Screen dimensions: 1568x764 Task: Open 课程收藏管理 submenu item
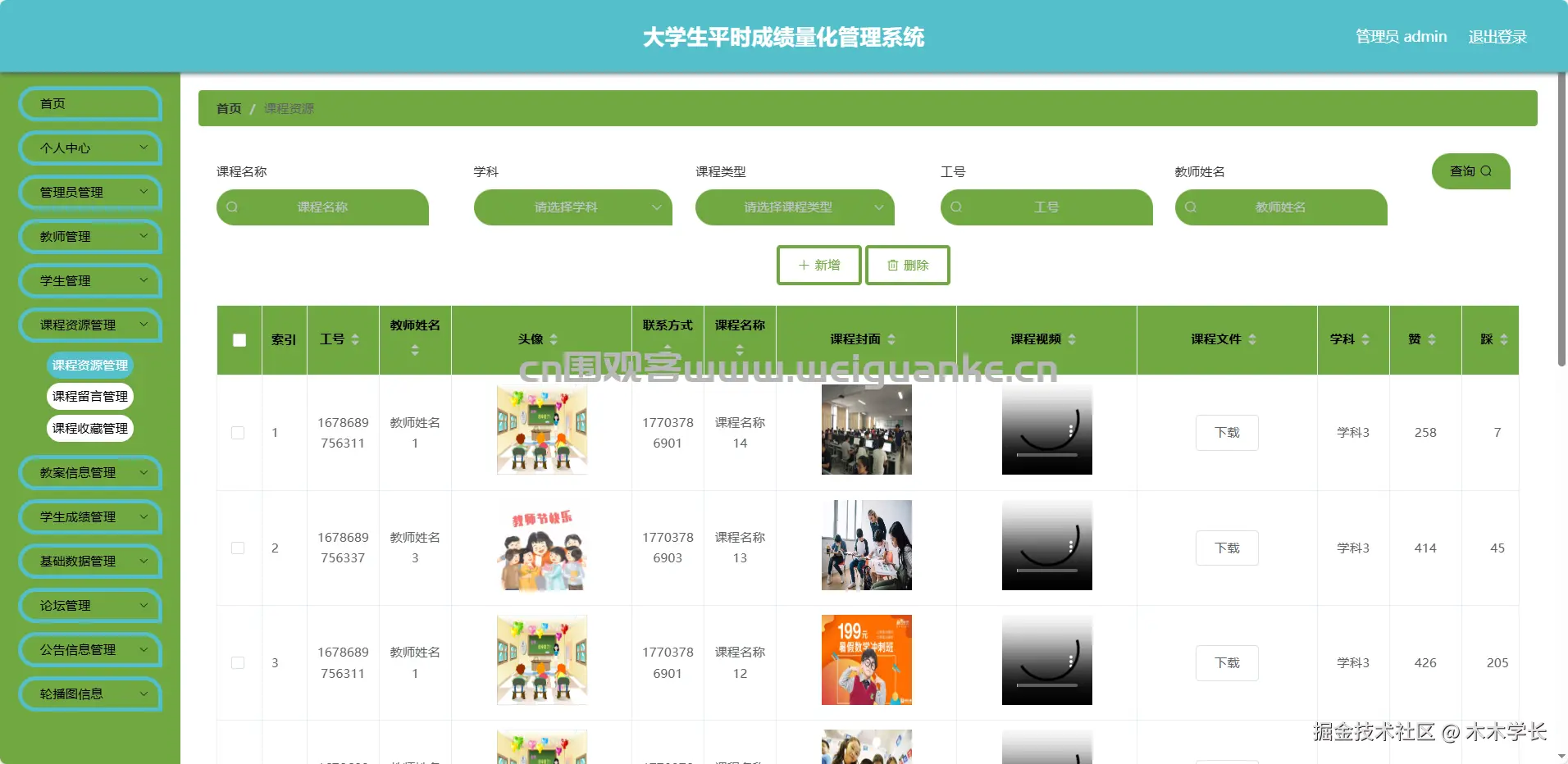click(x=90, y=429)
